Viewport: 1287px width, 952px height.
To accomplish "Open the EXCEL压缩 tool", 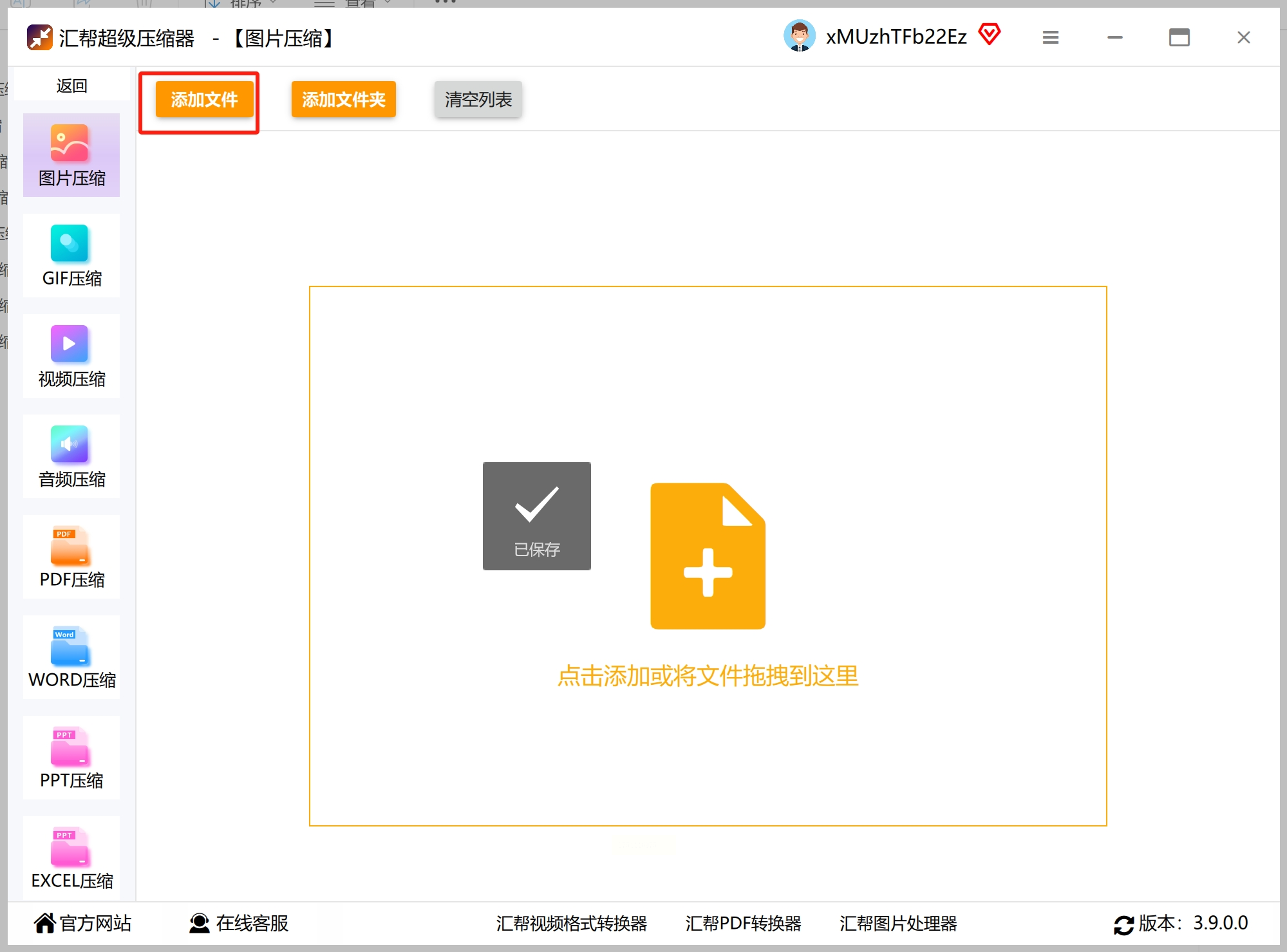I will (71, 858).
